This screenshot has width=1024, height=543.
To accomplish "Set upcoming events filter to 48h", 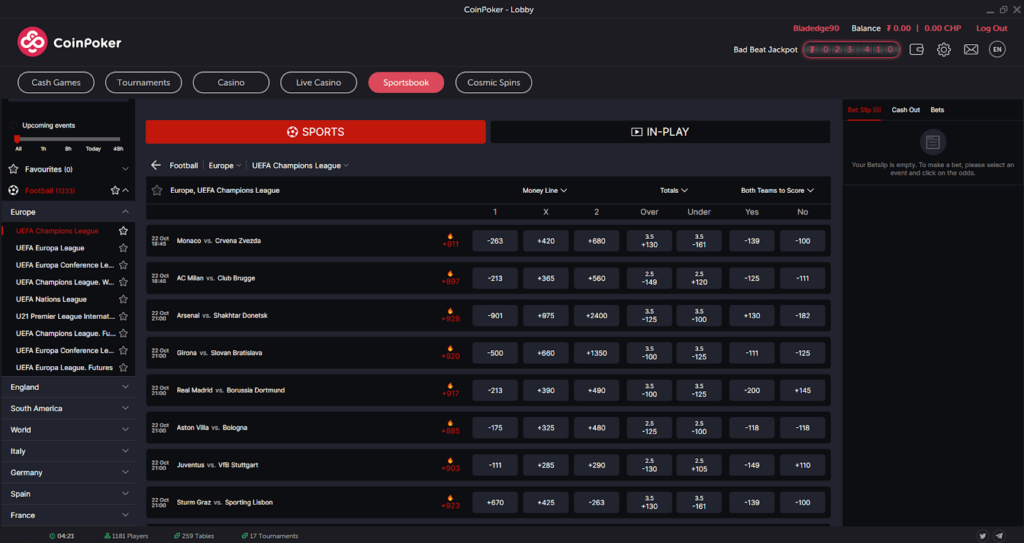I will click(x=118, y=149).
